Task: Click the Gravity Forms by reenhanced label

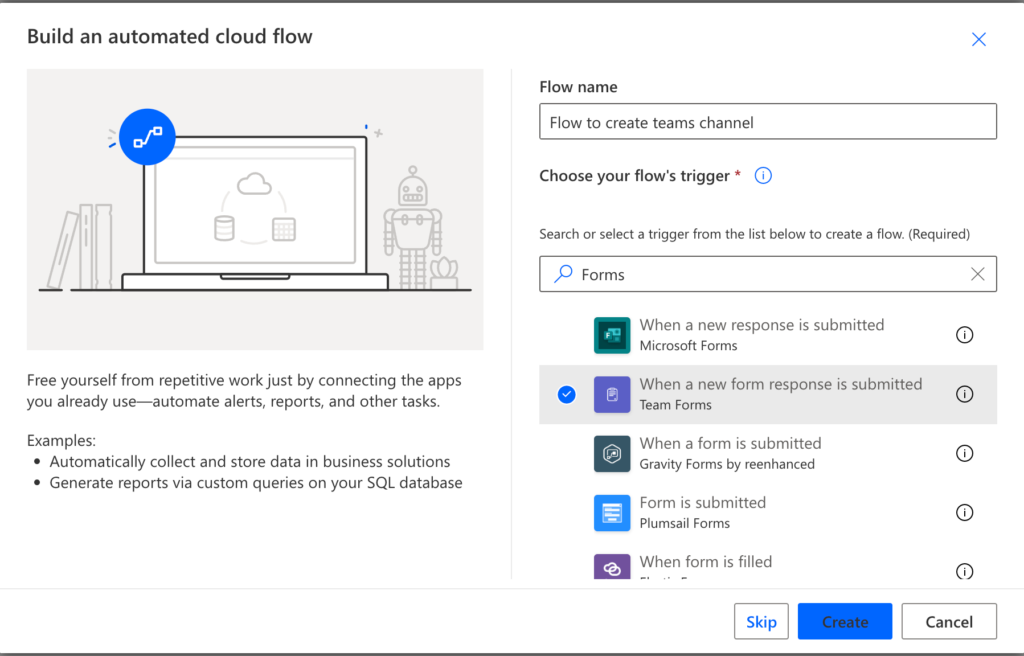Action: [727, 464]
